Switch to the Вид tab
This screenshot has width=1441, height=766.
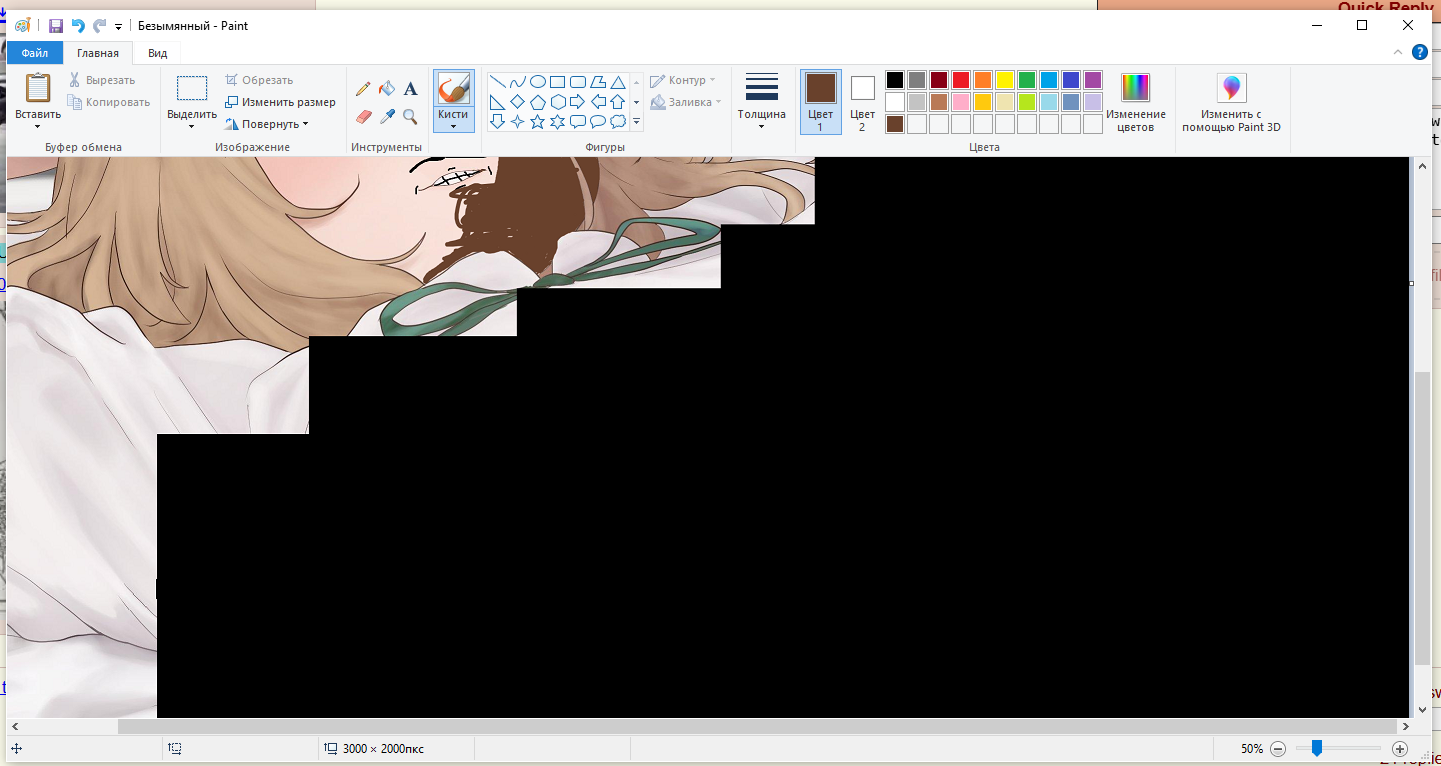pyautogui.click(x=157, y=53)
